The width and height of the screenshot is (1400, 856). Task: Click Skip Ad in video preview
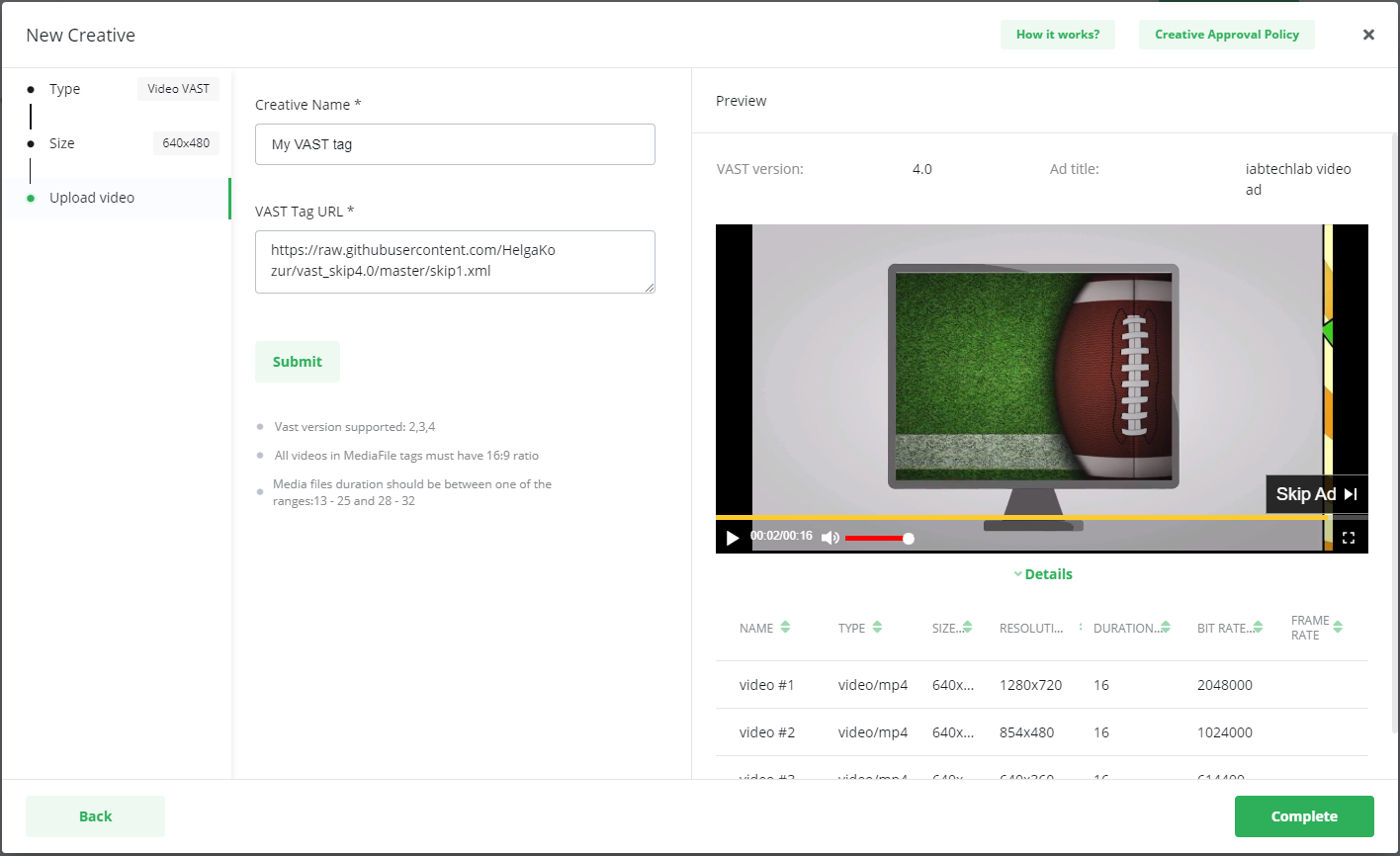click(x=1316, y=494)
